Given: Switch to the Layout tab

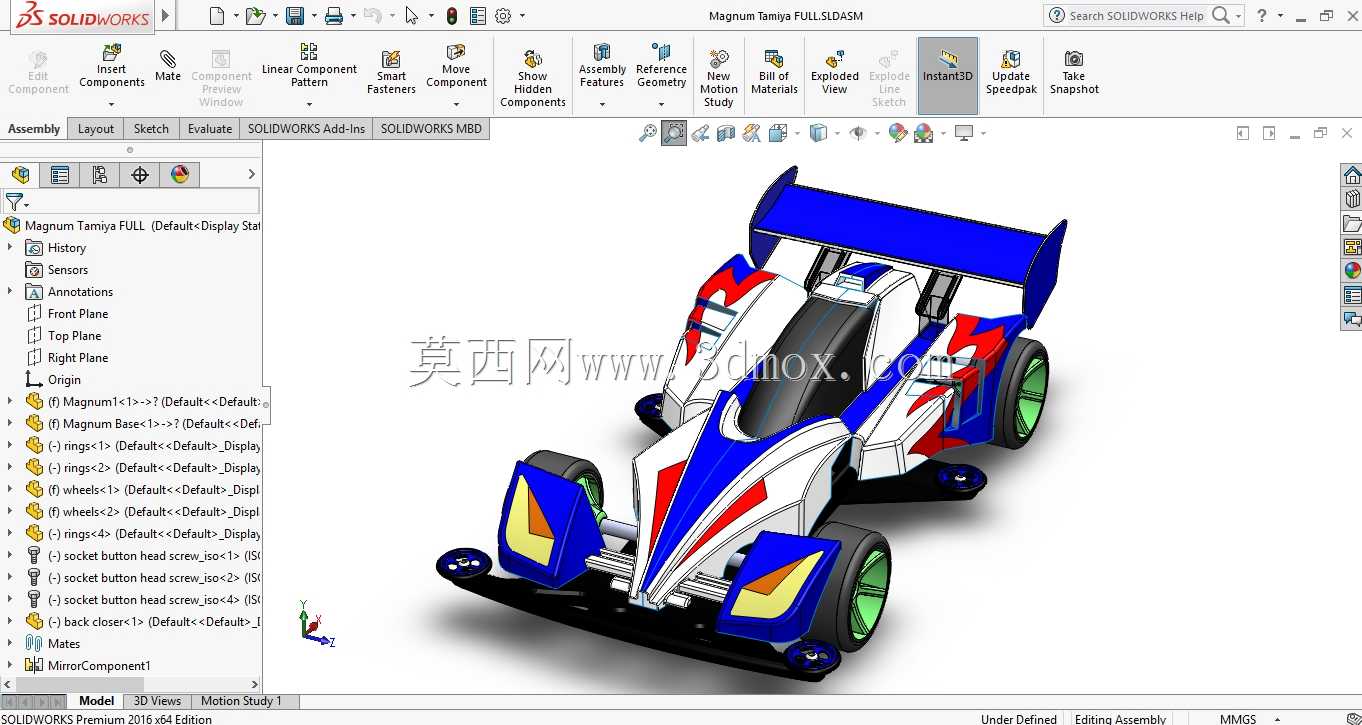Looking at the screenshot, I should click(96, 129).
